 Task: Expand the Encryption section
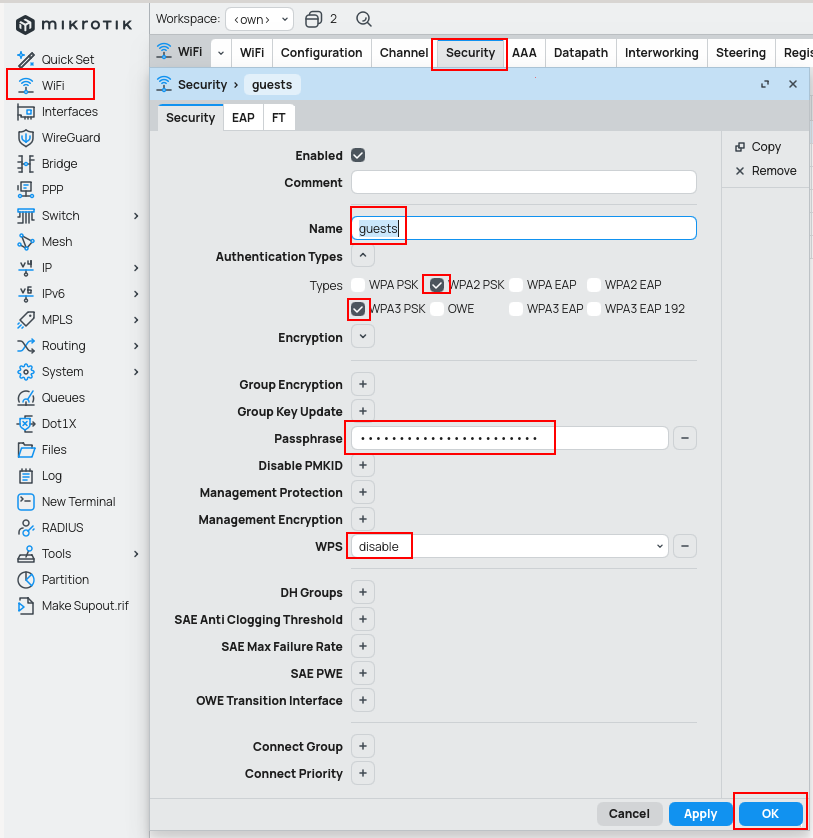coord(363,337)
